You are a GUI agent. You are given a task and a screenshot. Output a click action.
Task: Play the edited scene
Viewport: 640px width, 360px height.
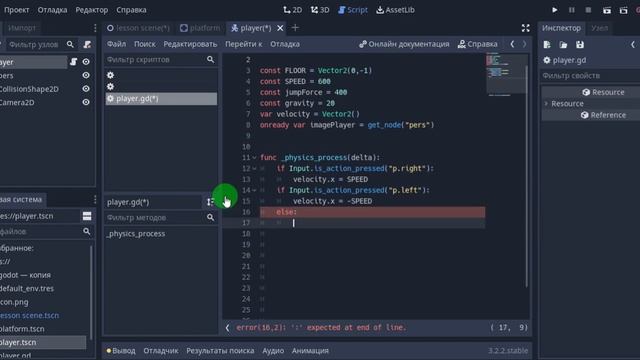tap(607, 10)
